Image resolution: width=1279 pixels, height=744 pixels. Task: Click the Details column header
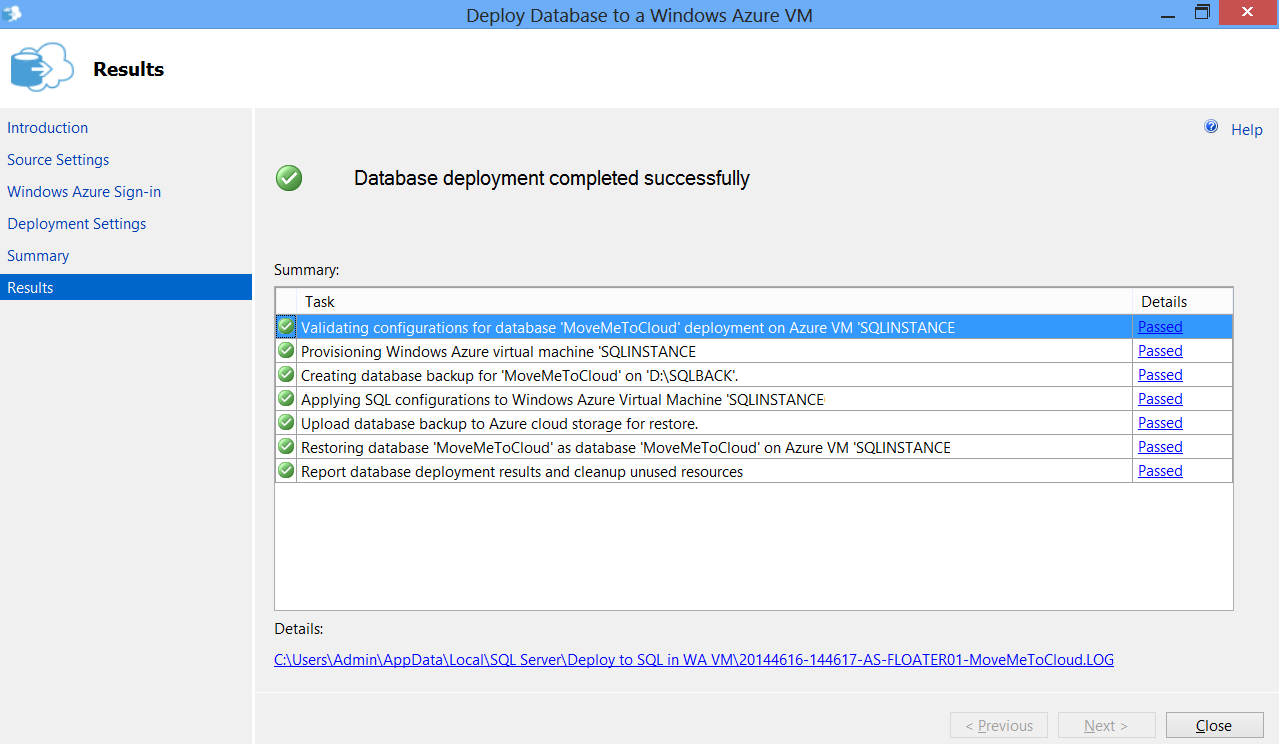click(1164, 301)
